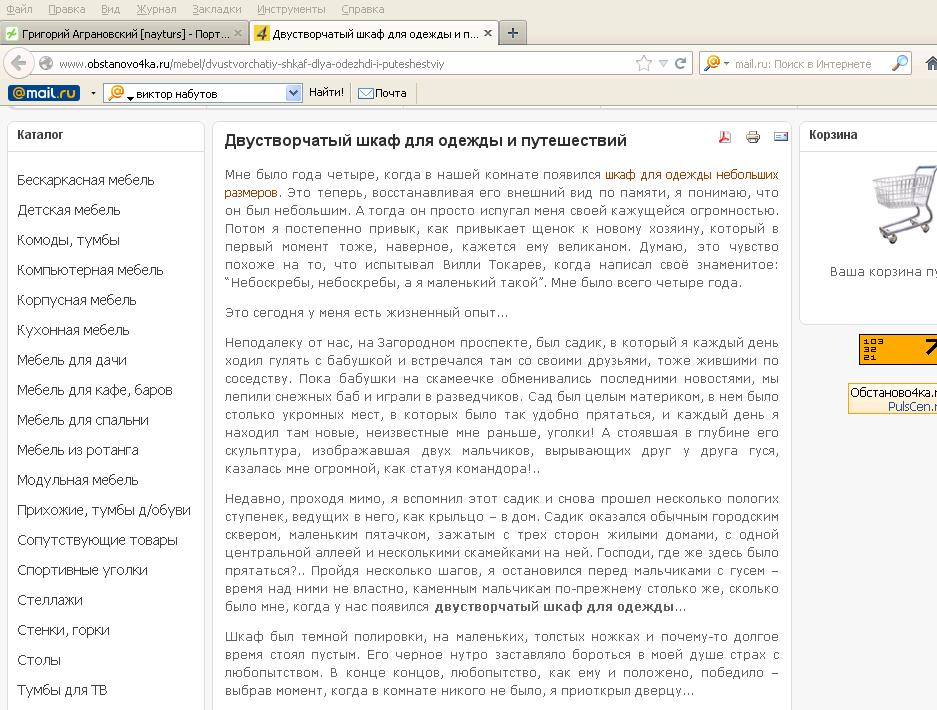Open the Правка menu
This screenshot has height=710, width=937.
(66, 9)
